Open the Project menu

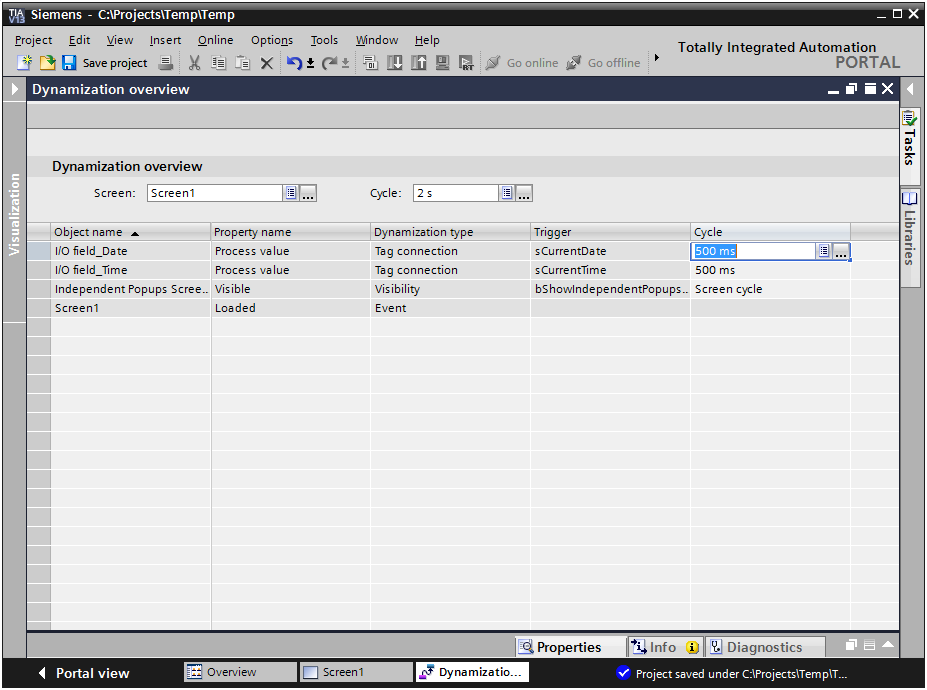point(34,40)
